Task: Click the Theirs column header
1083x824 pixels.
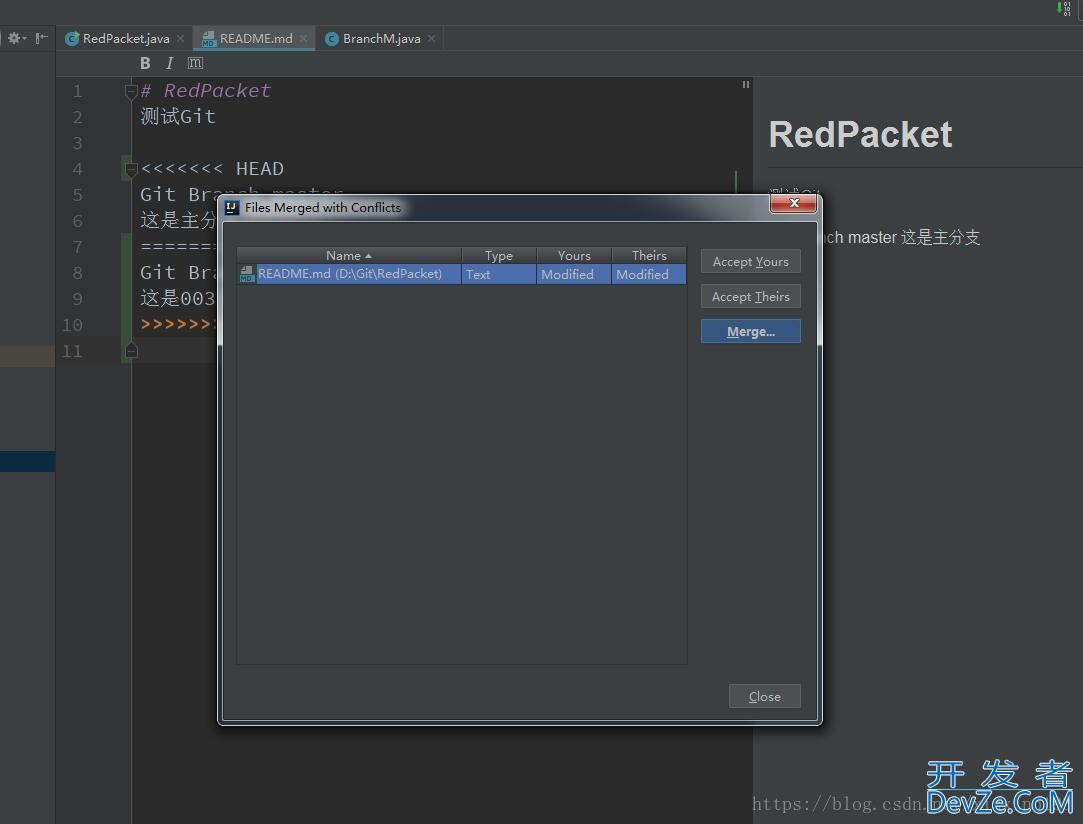Action: coord(648,256)
